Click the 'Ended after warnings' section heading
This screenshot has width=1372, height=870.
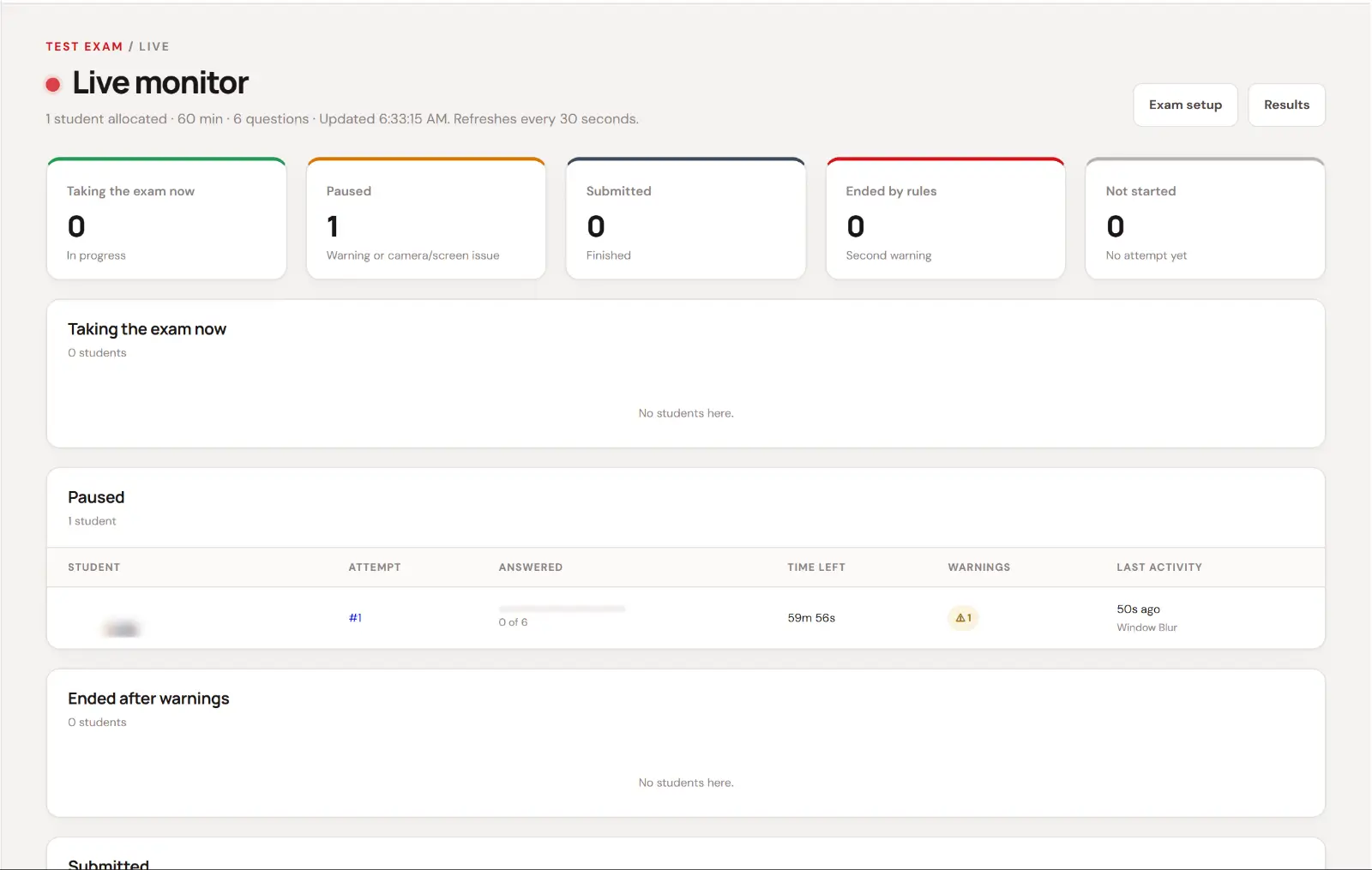tap(148, 699)
